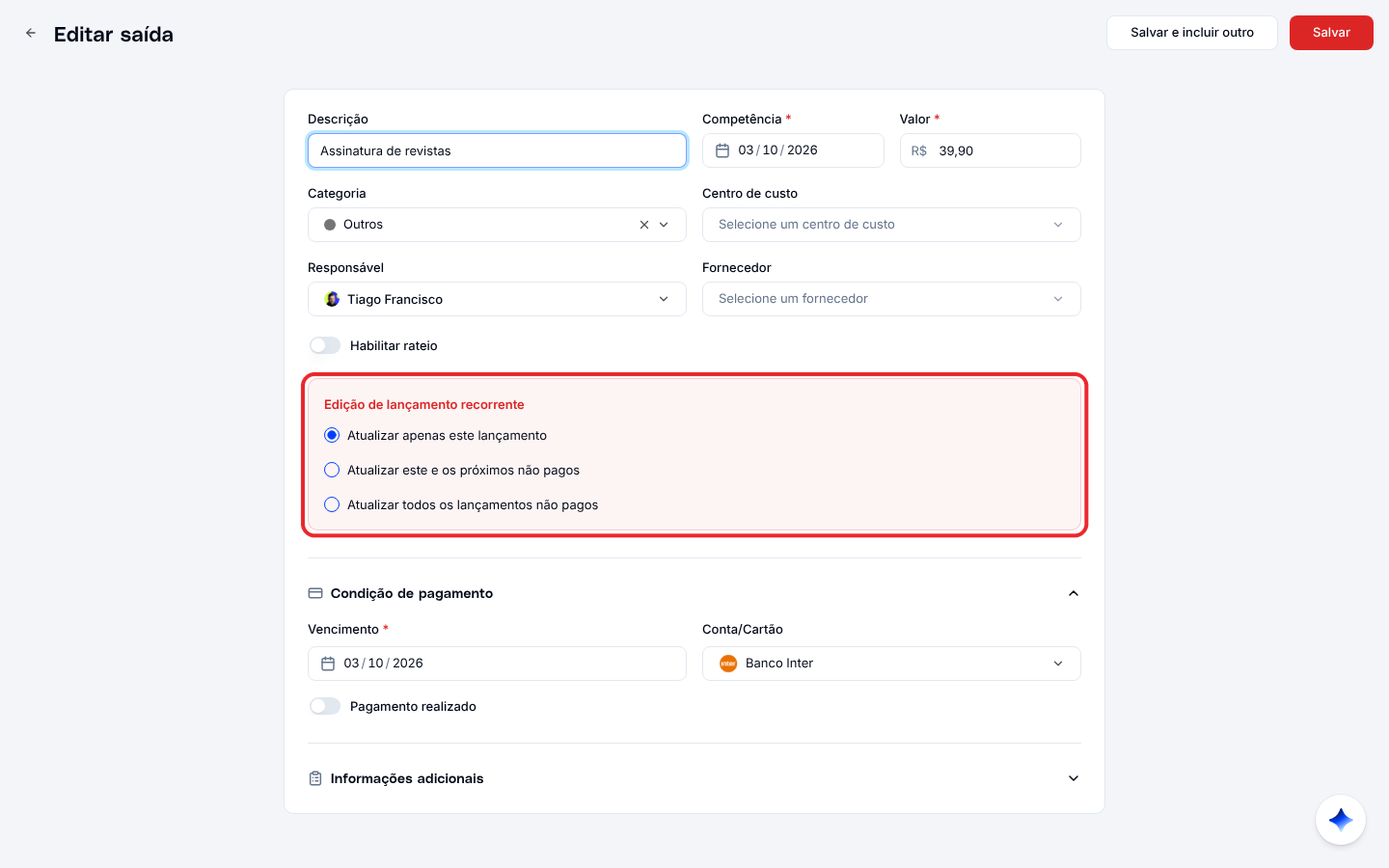Open the Fornecedor dropdown
1389x868 pixels.
[891, 299]
